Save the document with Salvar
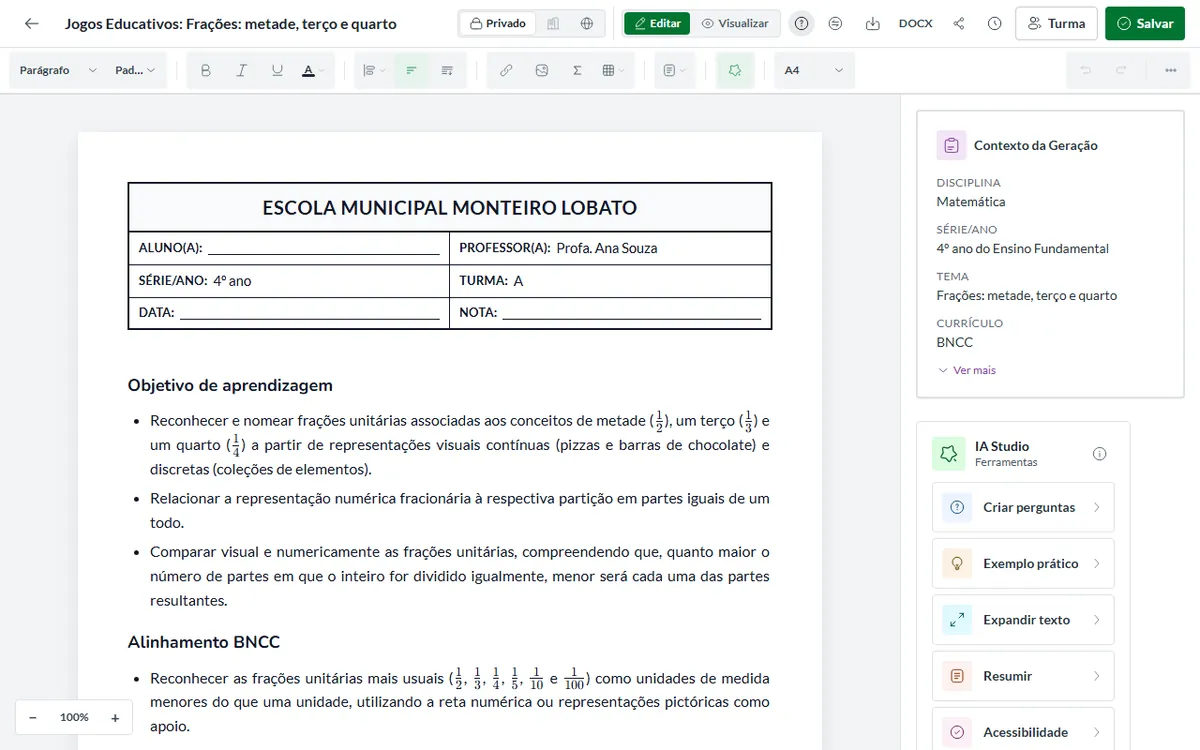The height and width of the screenshot is (750, 1200). click(1144, 23)
